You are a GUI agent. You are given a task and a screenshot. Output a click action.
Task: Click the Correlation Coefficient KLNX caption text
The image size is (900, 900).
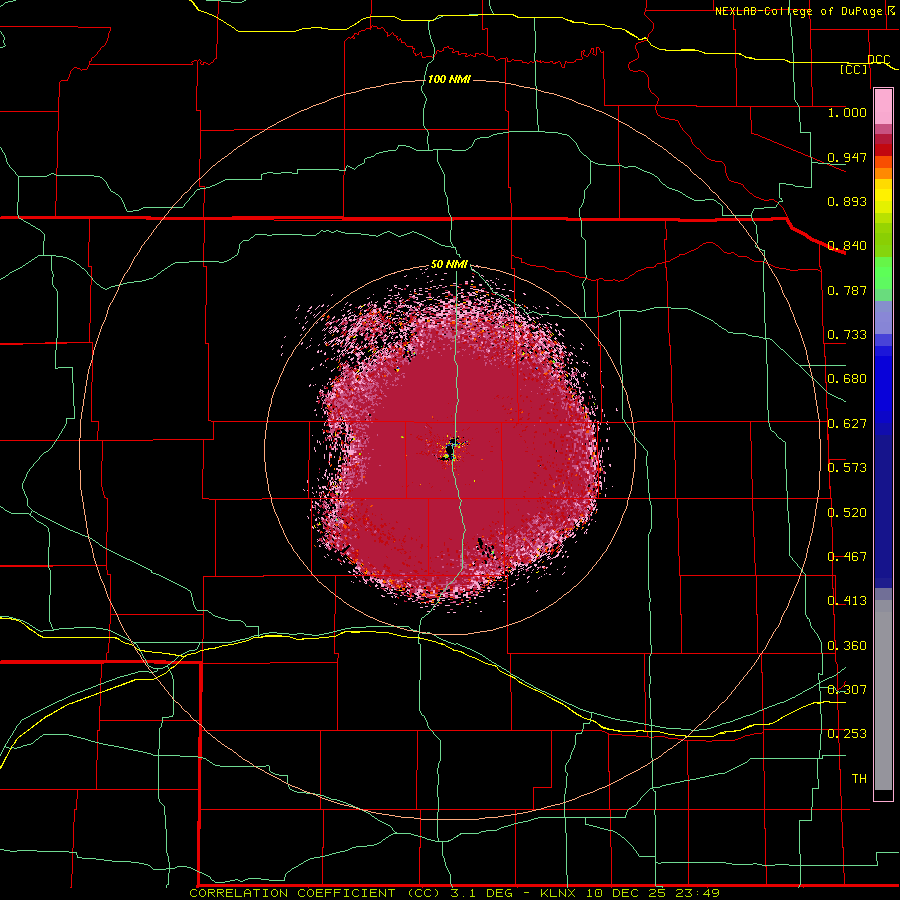454,893
